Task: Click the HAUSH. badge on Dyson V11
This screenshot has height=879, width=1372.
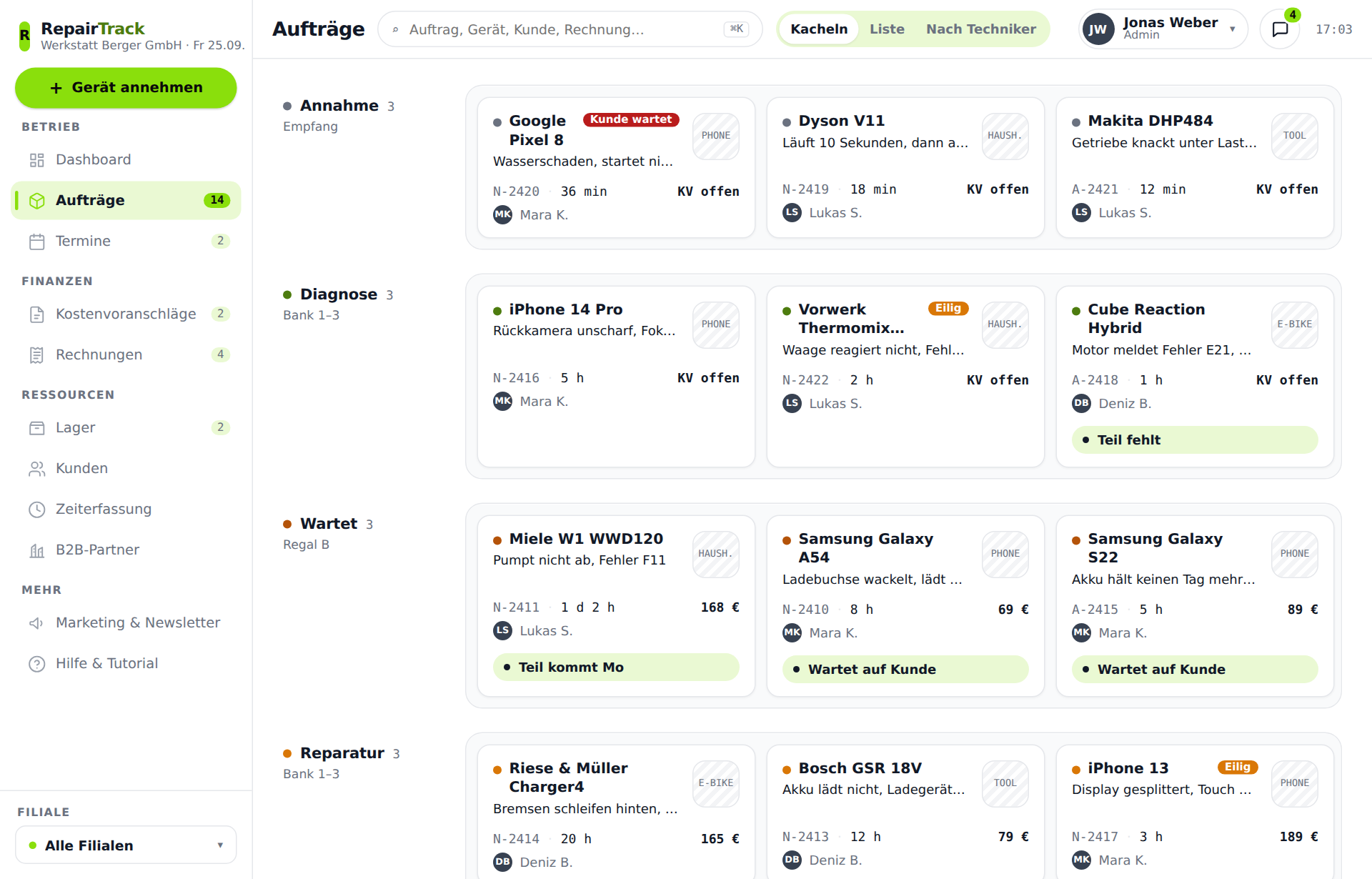Action: pyautogui.click(x=1005, y=136)
